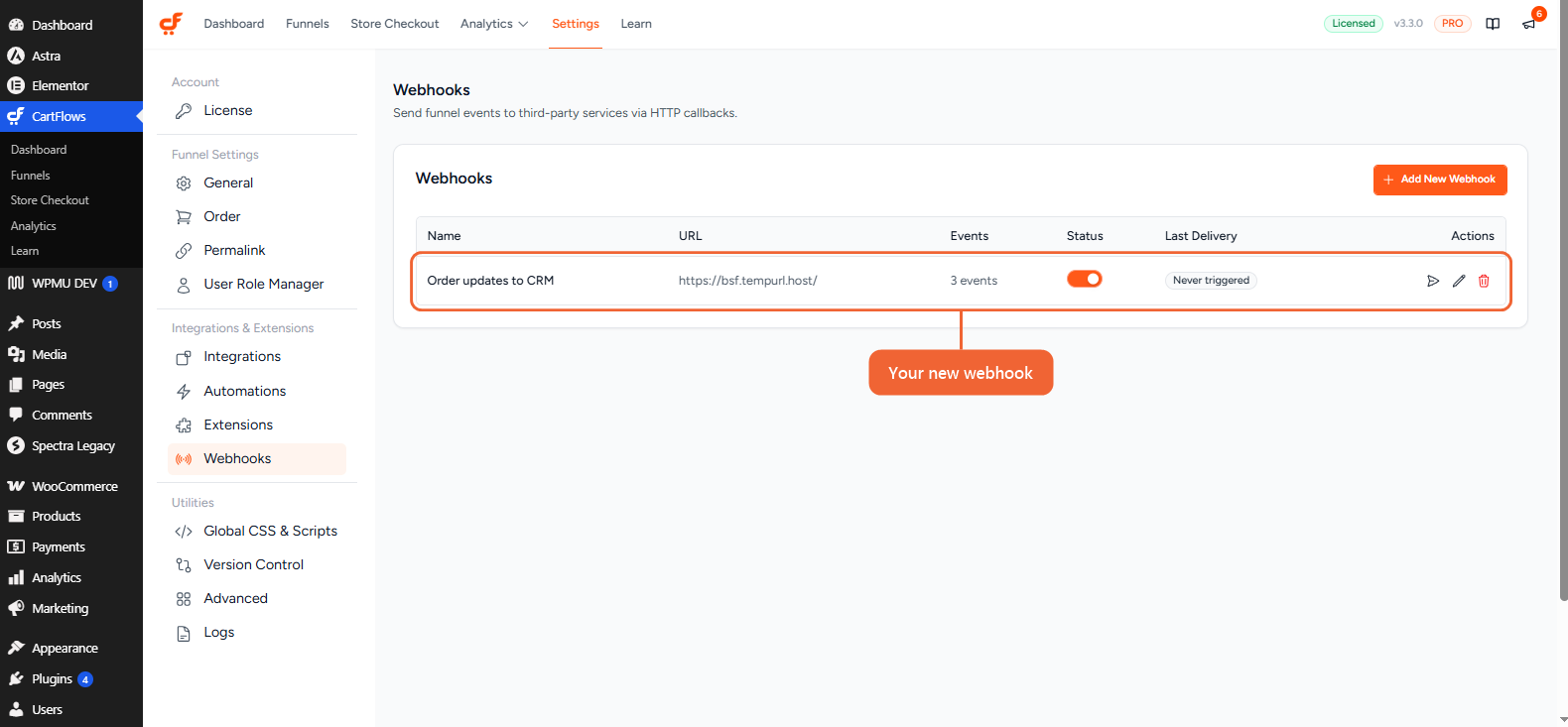Click the CartFlows logo icon
The height and width of the screenshot is (727, 1568).
point(171,24)
